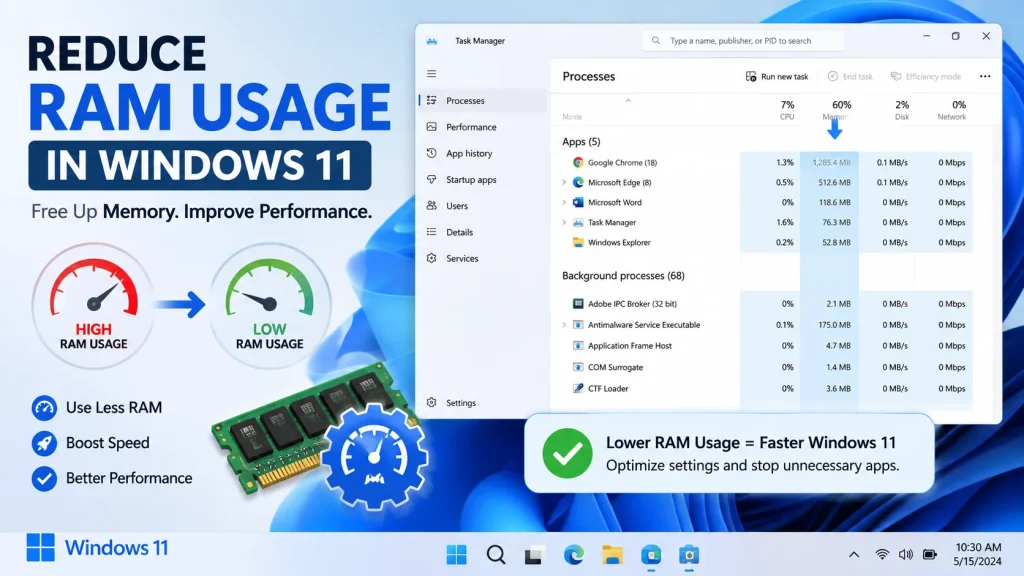Click the End task button
The width and height of the screenshot is (1024, 576).
tap(850, 76)
